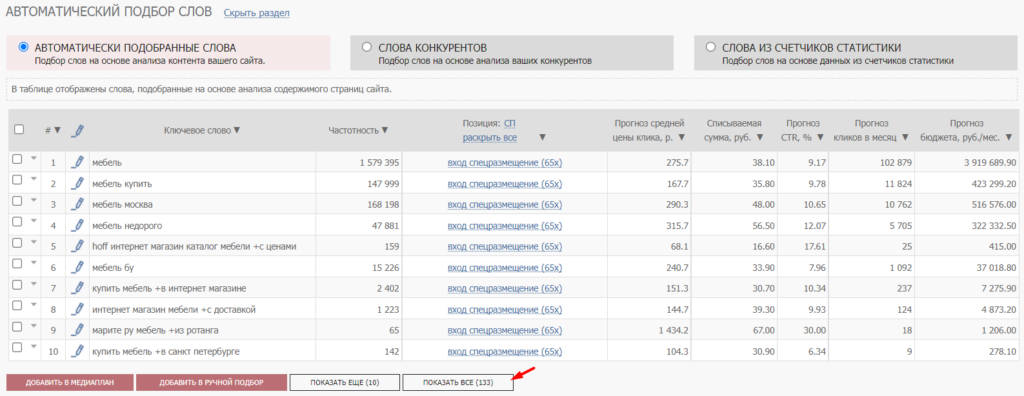Sort by the "#" number column

pos(57,130)
